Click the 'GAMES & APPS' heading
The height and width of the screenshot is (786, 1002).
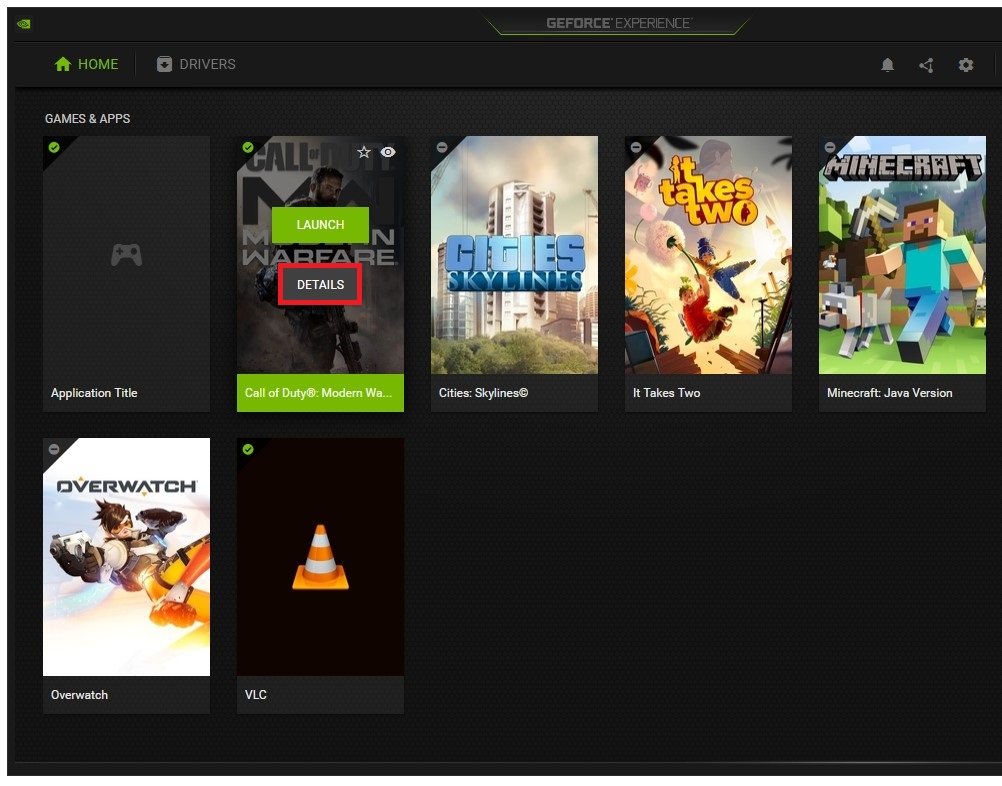[x=88, y=118]
